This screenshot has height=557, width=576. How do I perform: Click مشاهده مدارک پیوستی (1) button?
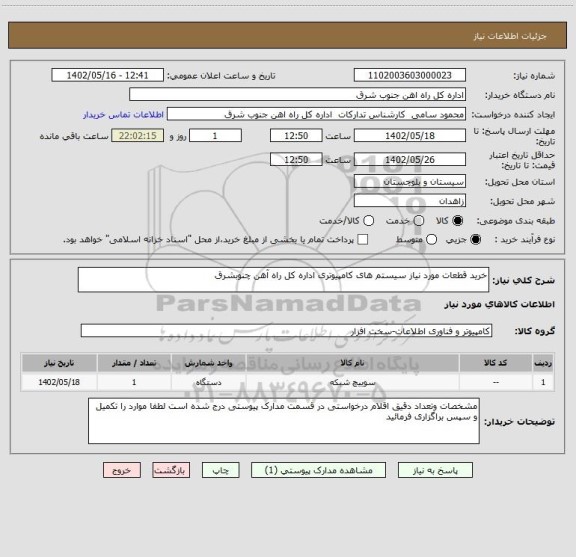pyautogui.click(x=318, y=470)
